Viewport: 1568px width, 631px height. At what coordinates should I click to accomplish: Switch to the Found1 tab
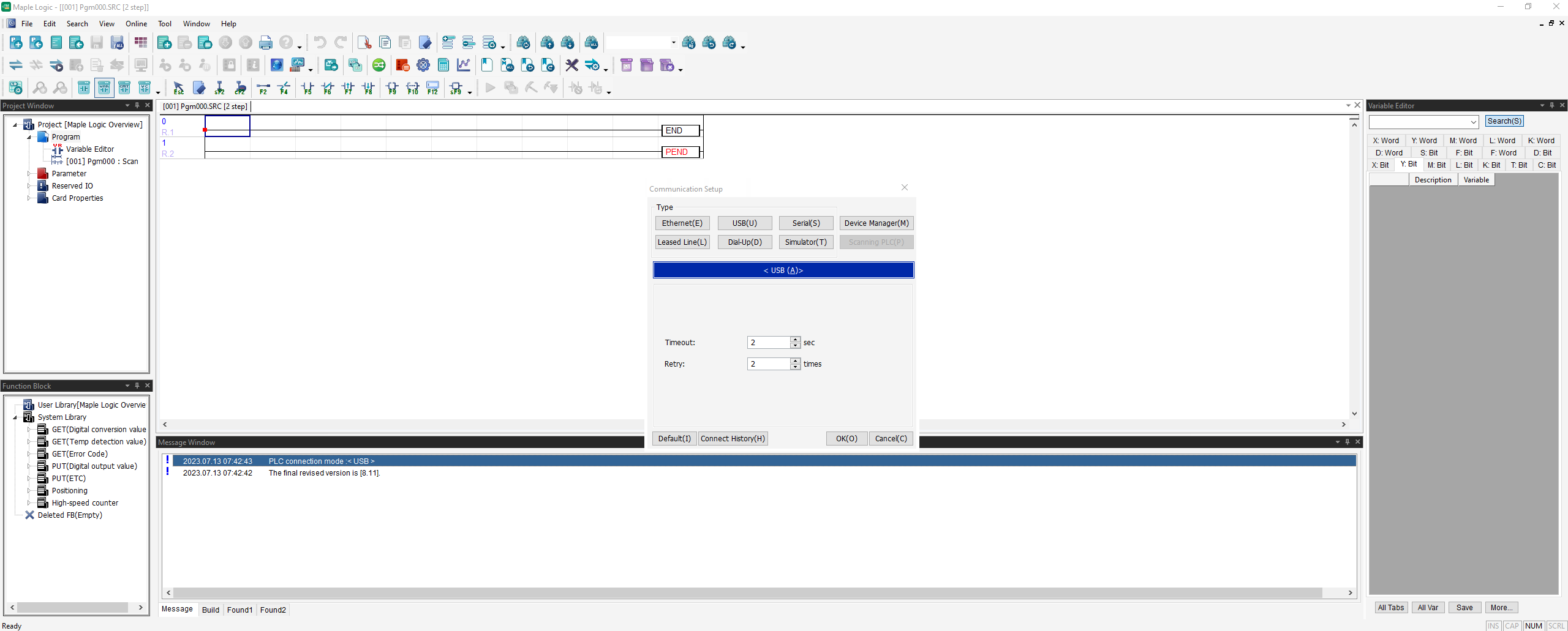[239, 610]
